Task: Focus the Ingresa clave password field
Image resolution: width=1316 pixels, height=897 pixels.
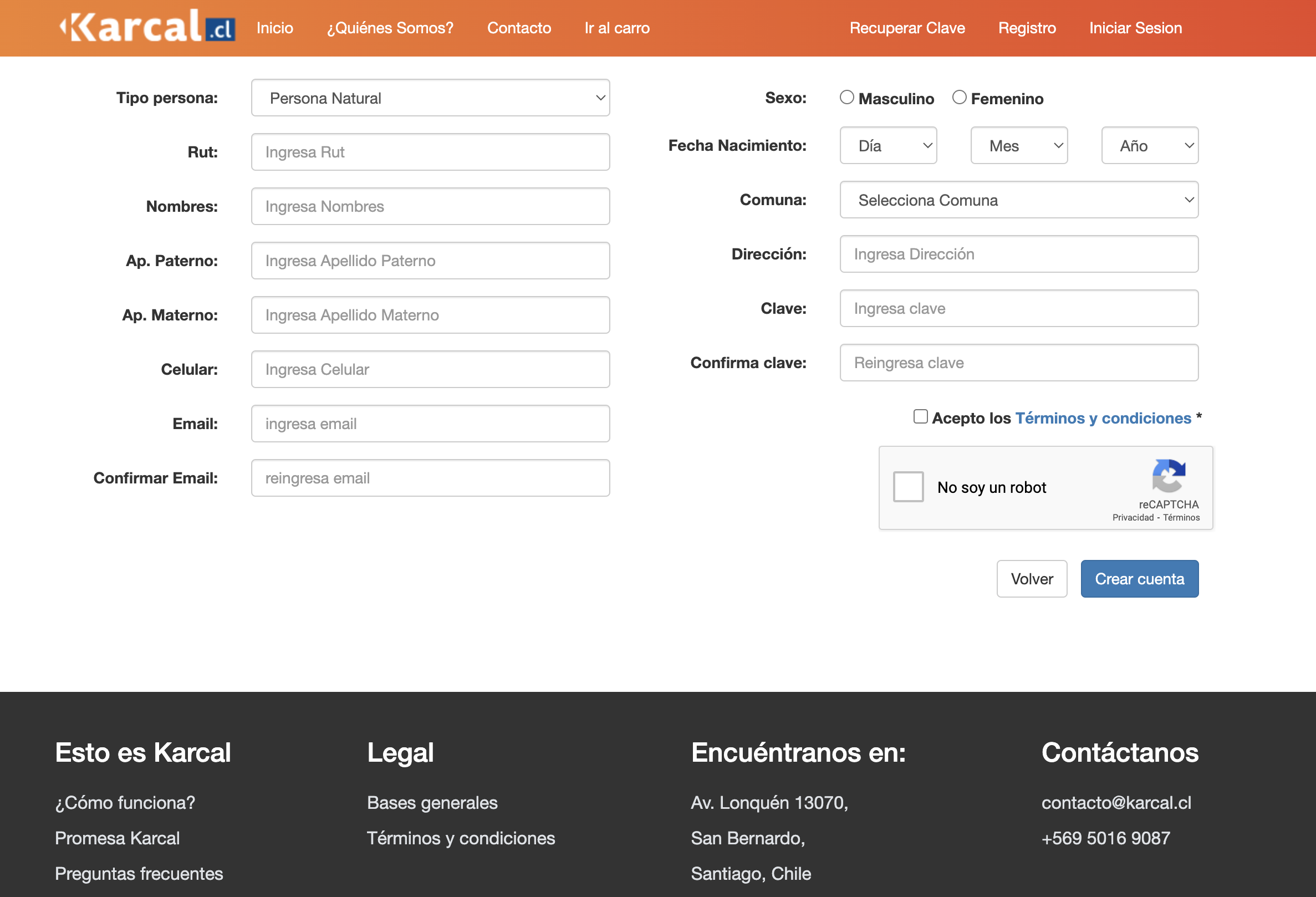Action: tap(1019, 309)
